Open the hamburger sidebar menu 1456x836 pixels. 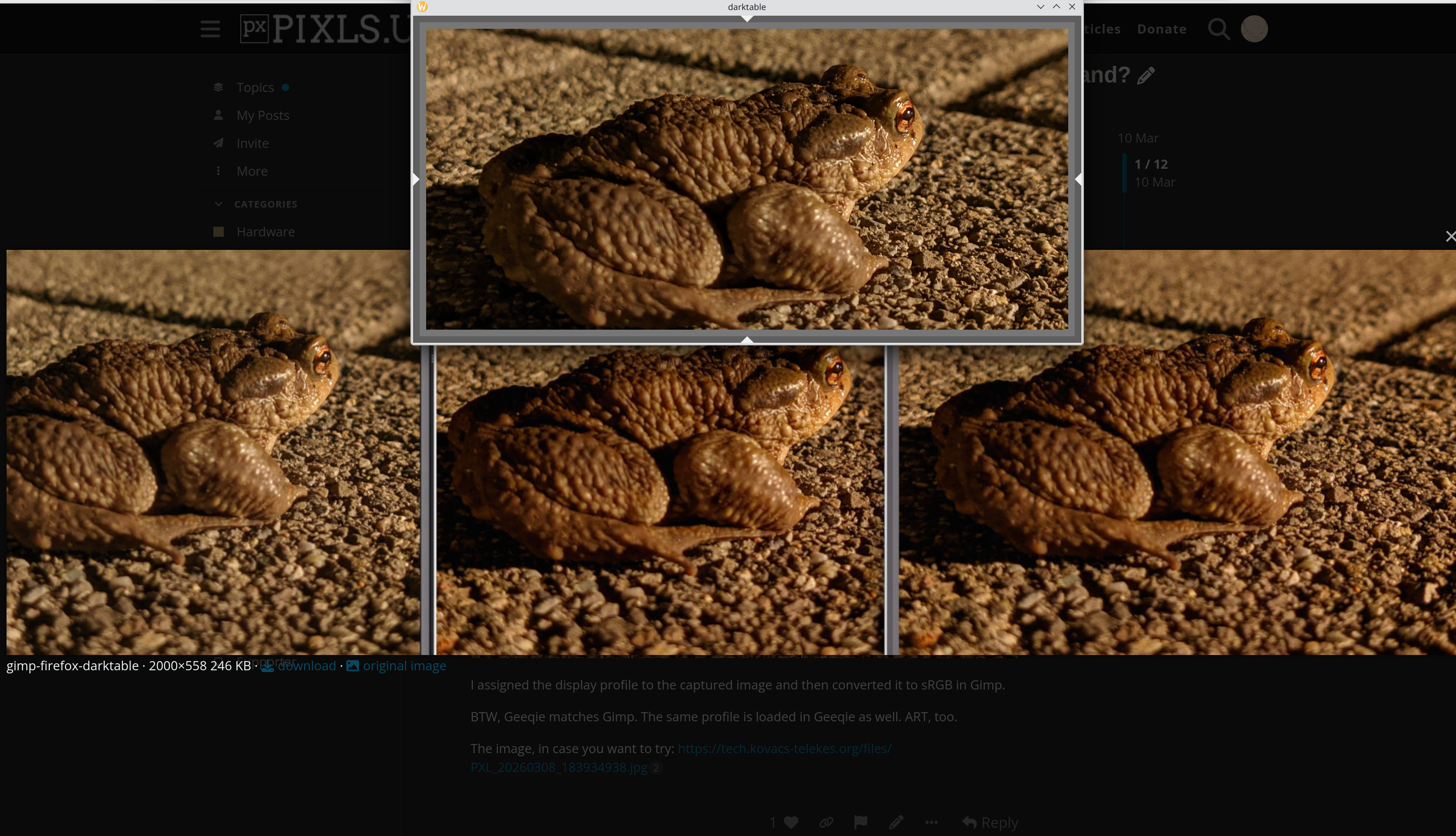coord(210,29)
